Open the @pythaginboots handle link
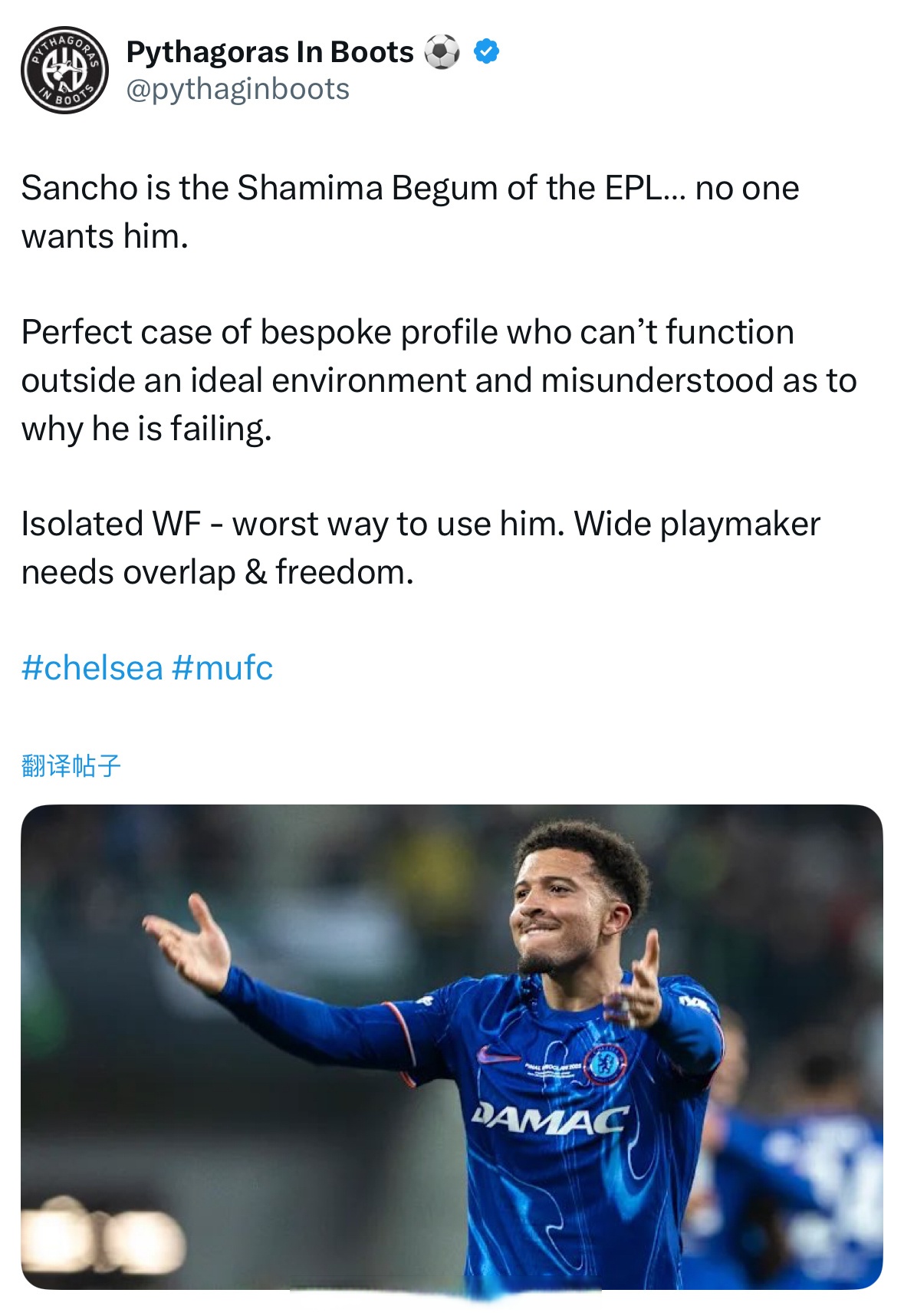Screen dimensions: 904x1316 pos(238,89)
